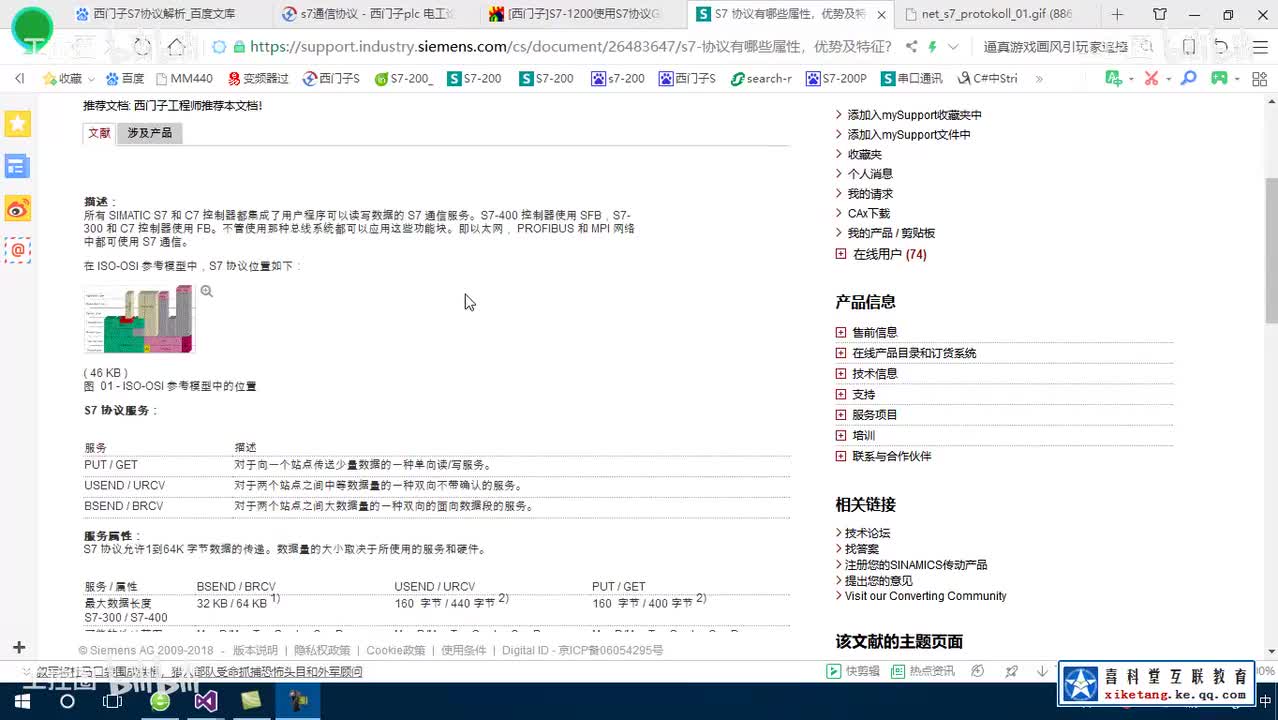Open the 隐私权政策 footer link
Viewport: 1278px width, 720px height.
pos(322,650)
